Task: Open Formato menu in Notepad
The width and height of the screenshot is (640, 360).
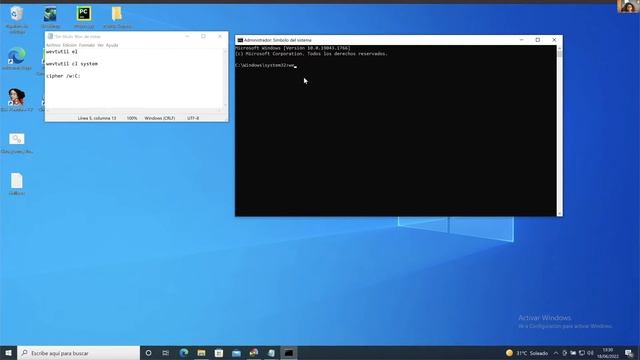Action: click(x=87, y=45)
